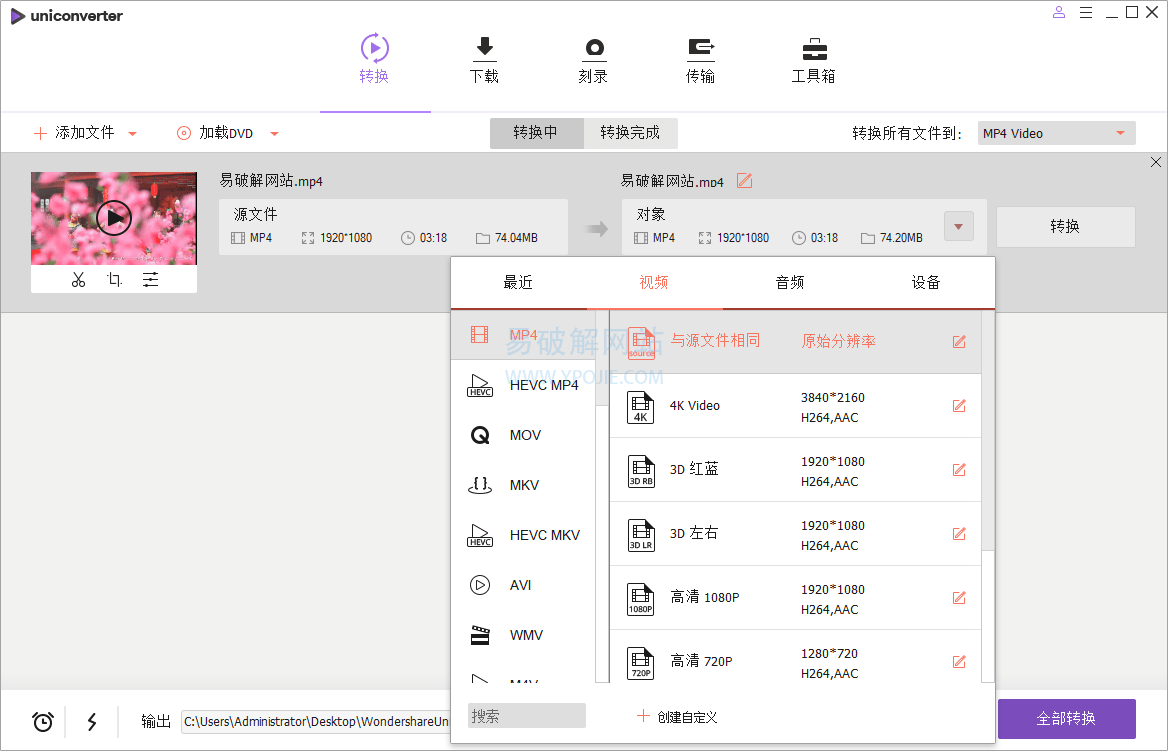Show the 转换中 list
The height and width of the screenshot is (751, 1168).
[x=536, y=133]
